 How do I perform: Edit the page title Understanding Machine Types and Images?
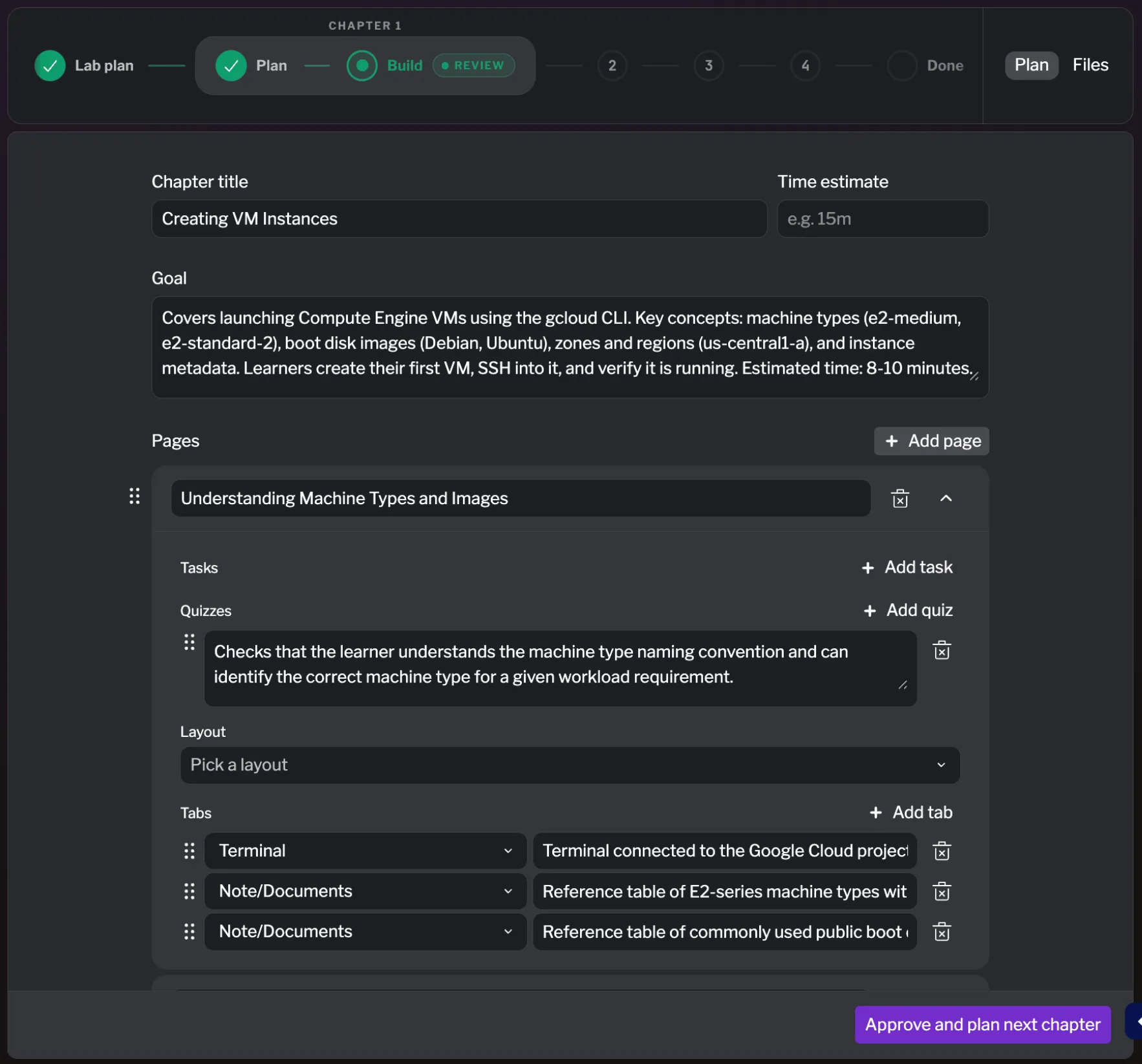521,498
